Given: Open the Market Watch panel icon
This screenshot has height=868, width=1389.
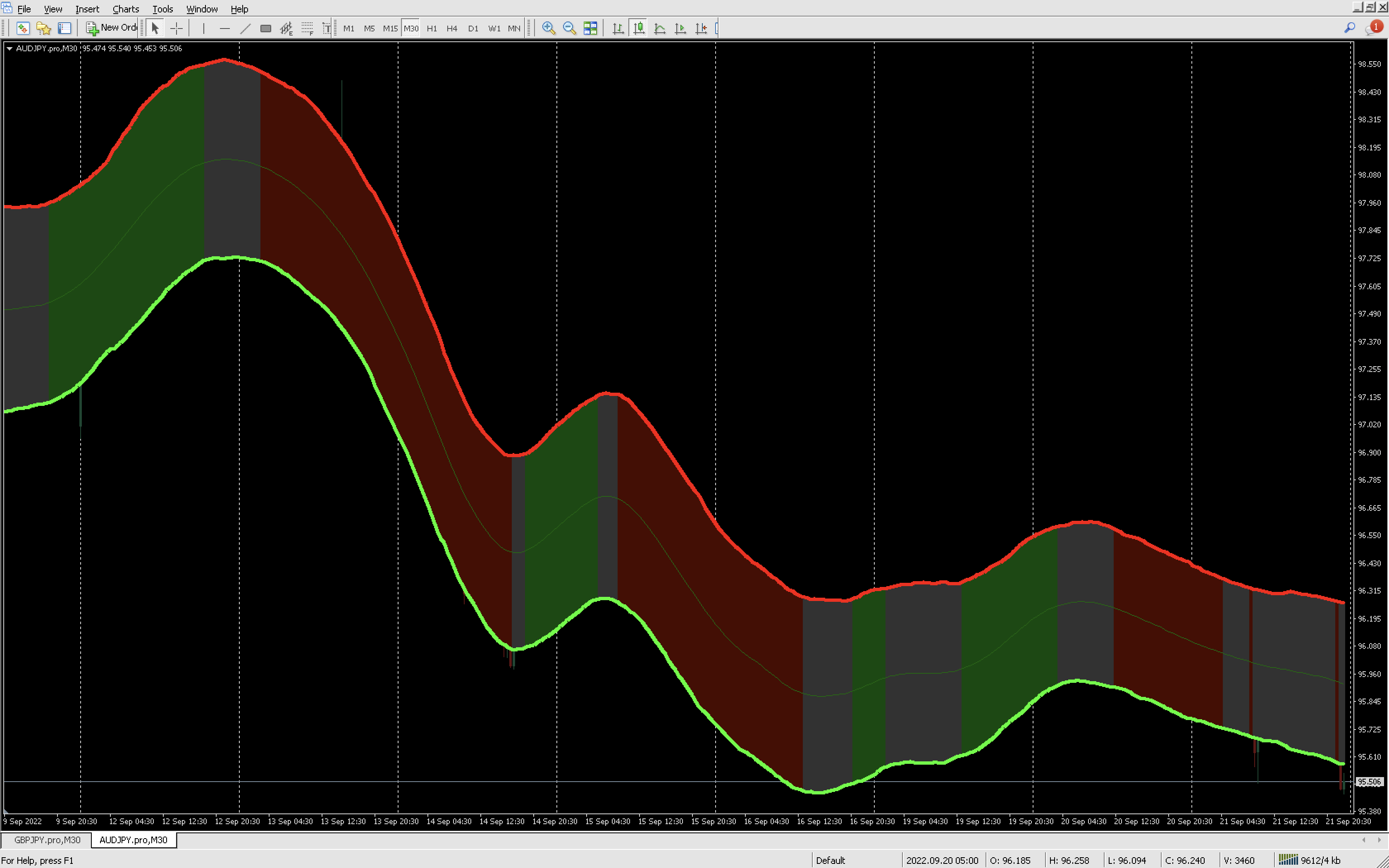Looking at the screenshot, I should point(23,28).
